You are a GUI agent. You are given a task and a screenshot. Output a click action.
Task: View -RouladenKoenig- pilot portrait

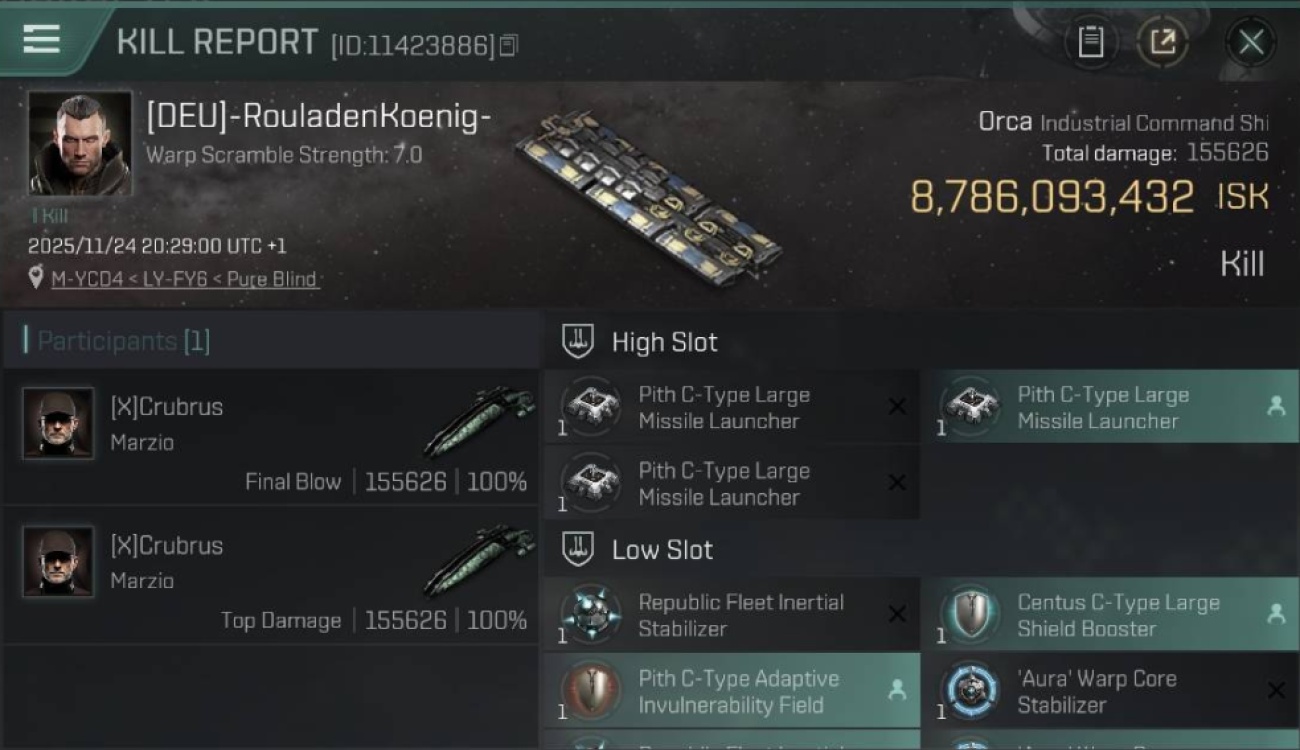80,143
